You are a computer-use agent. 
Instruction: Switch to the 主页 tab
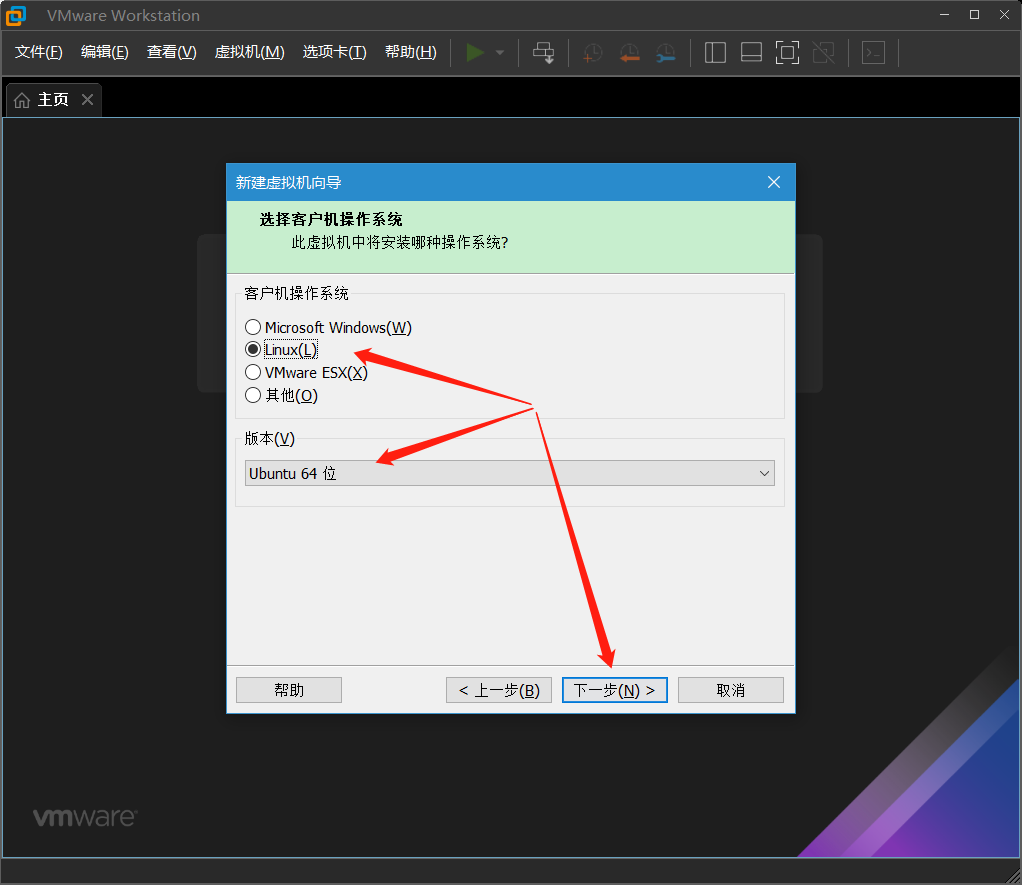[x=53, y=100]
